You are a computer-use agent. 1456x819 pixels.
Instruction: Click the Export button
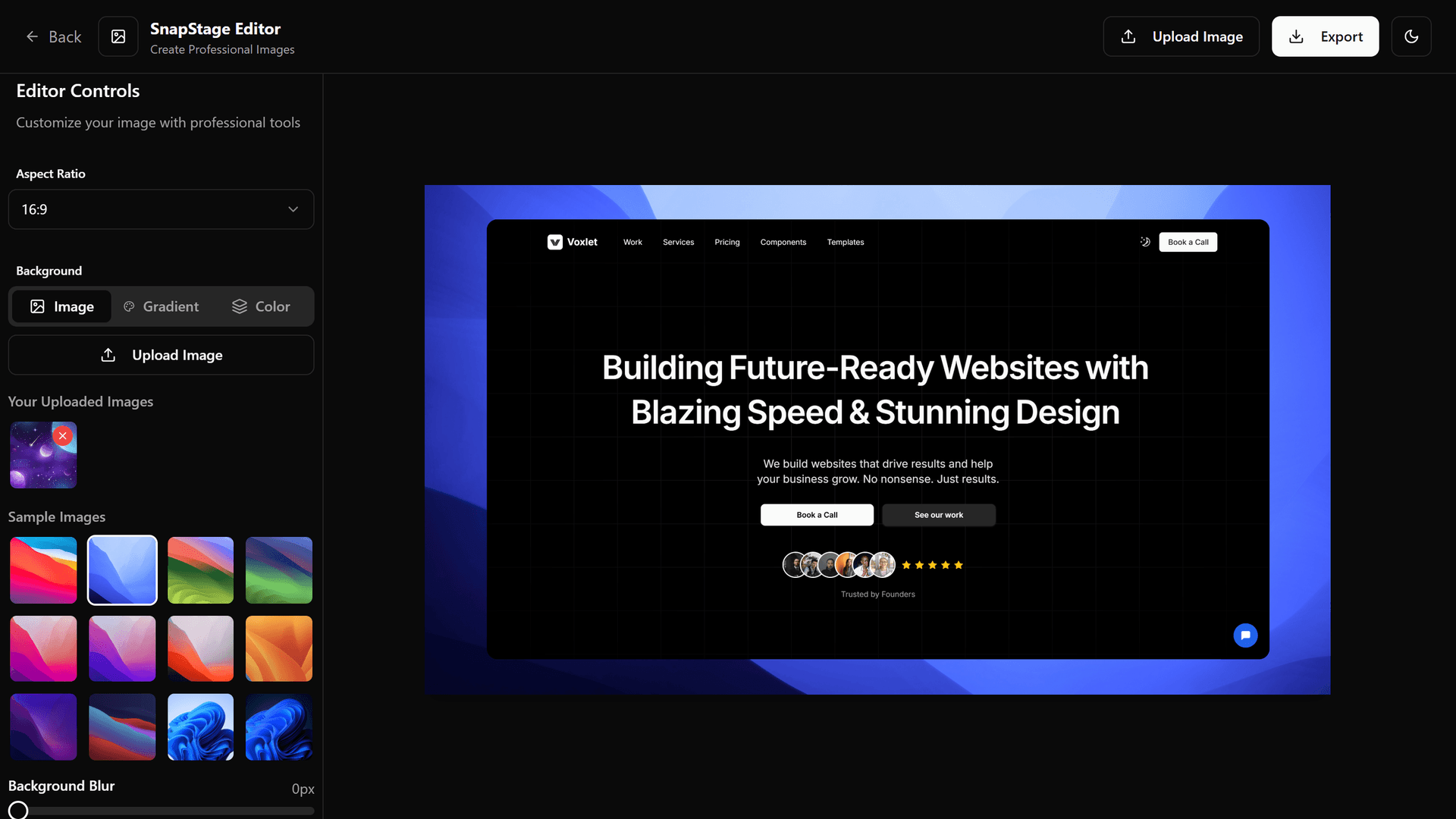[x=1325, y=36]
